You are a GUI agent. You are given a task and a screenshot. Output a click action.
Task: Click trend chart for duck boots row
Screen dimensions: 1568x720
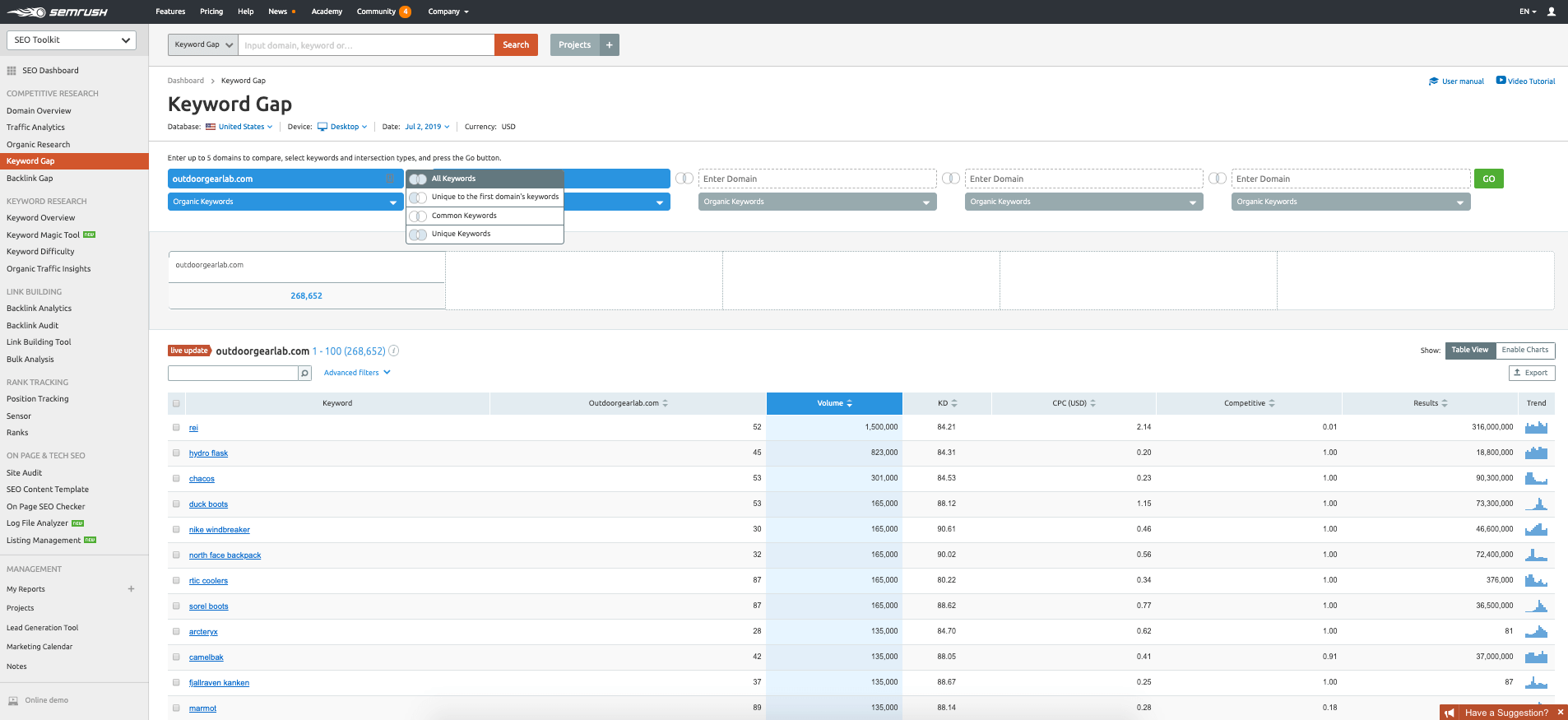(1536, 504)
